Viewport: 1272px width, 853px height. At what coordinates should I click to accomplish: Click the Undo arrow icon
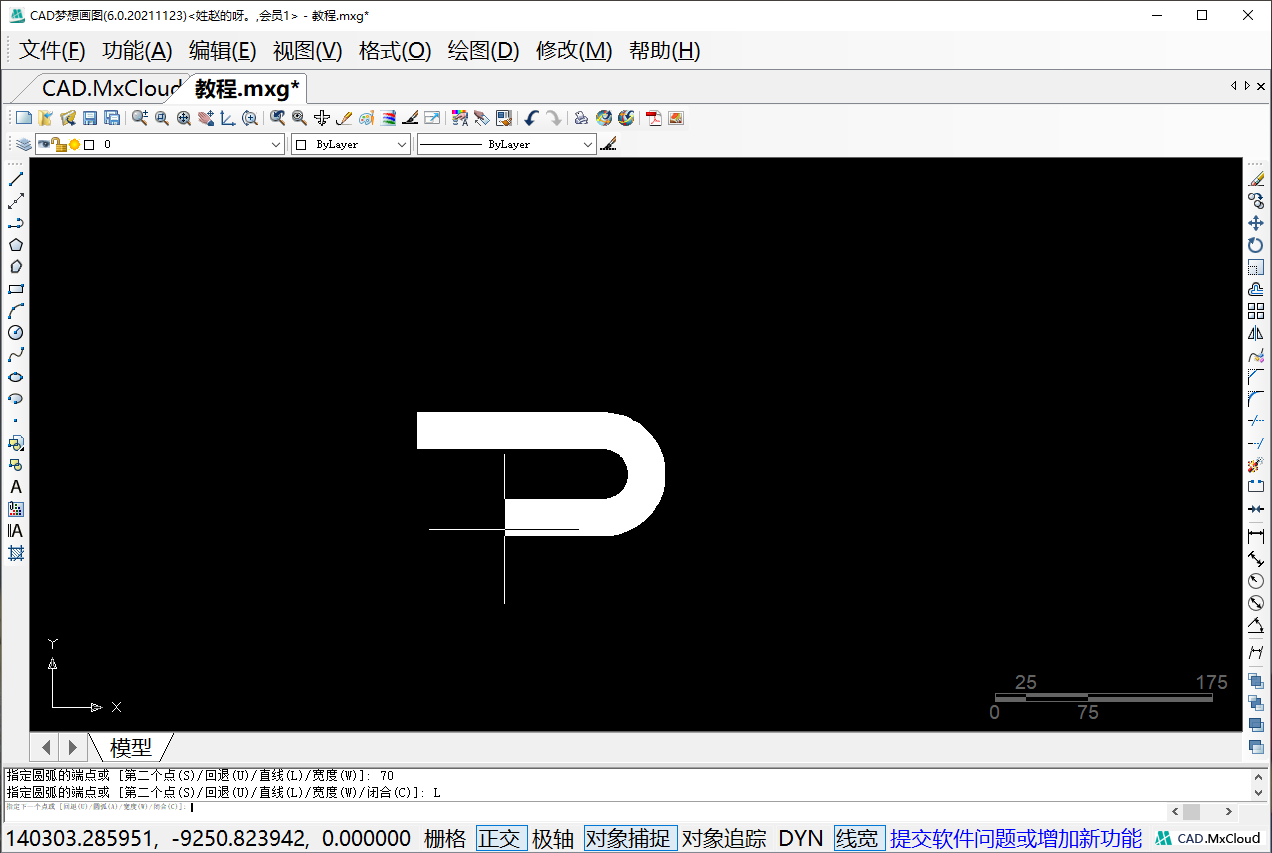[531, 118]
